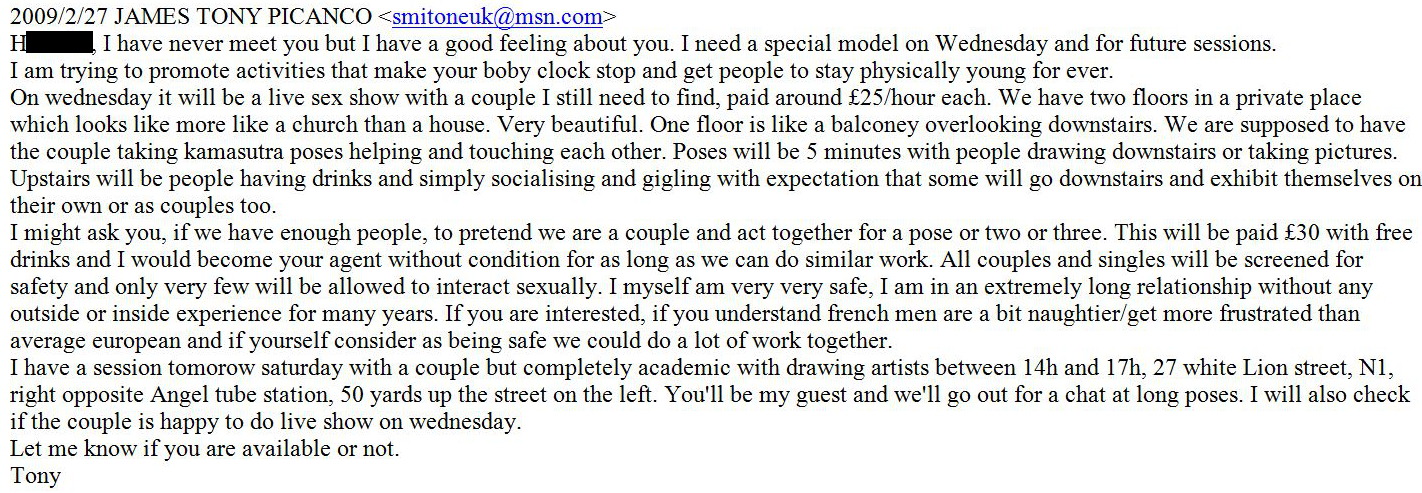Click the line 'Let me know if you are available or not.'
Viewport: 1422px width, 493px height.
point(204,448)
